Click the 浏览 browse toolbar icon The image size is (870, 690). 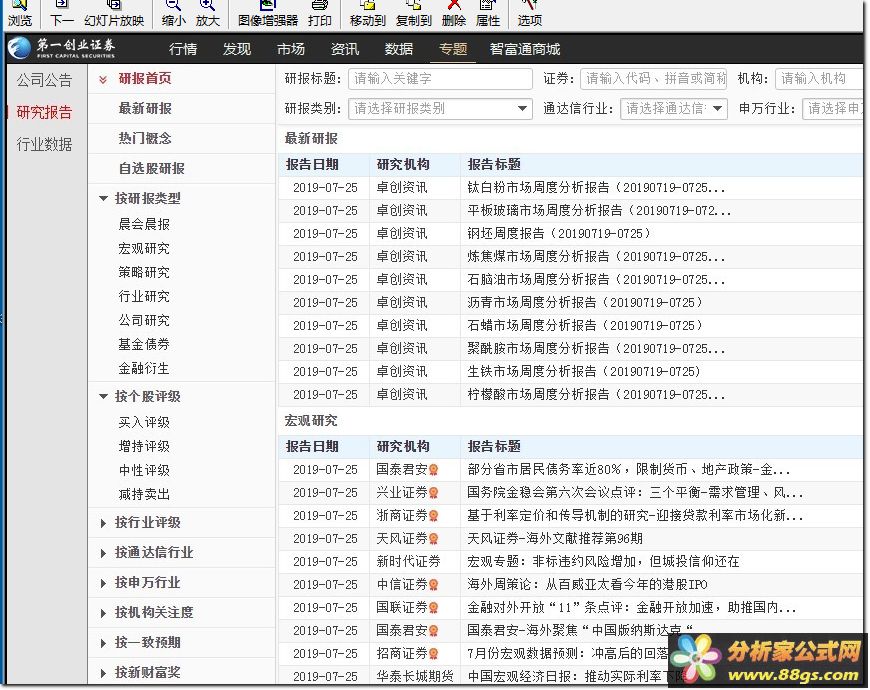click(19, 7)
